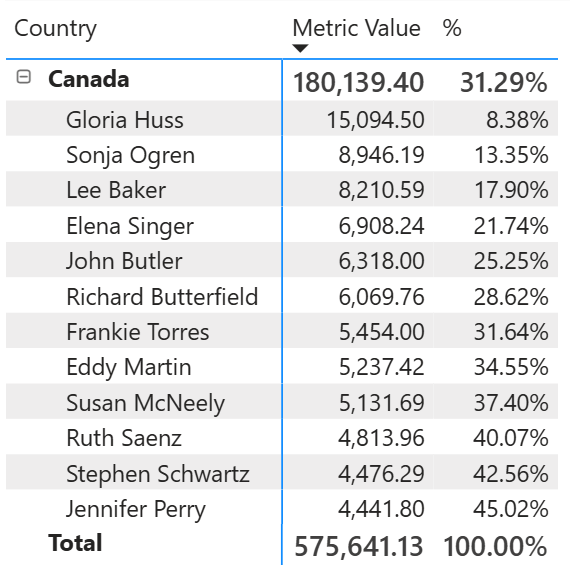Select the Jennifer Perry row

(282, 507)
